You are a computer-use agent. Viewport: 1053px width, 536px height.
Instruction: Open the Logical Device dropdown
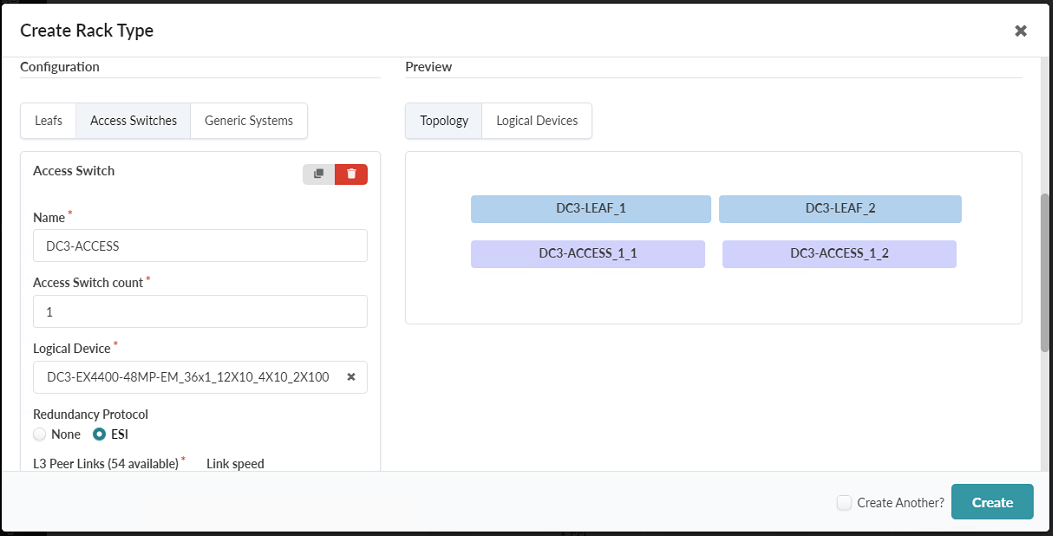(188, 377)
